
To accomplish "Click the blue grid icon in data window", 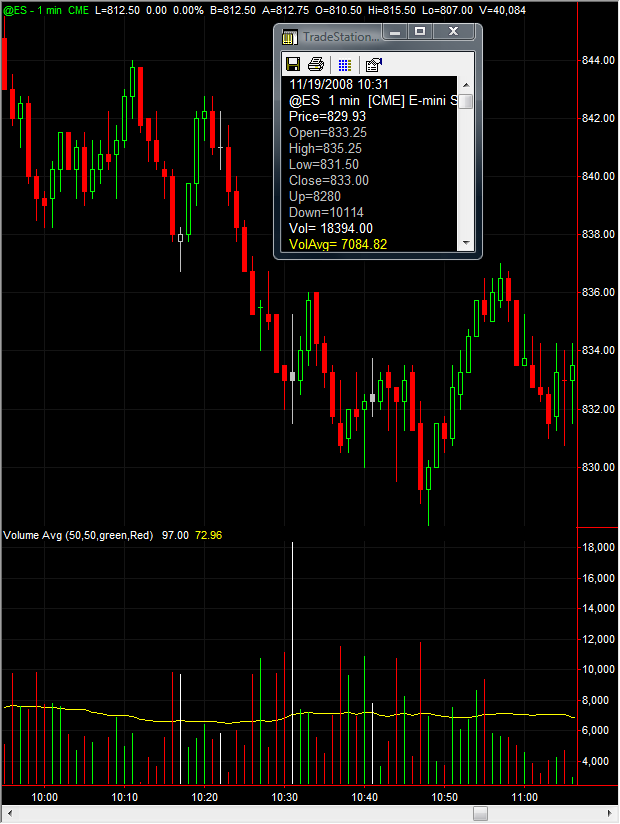I will point(345,65).
